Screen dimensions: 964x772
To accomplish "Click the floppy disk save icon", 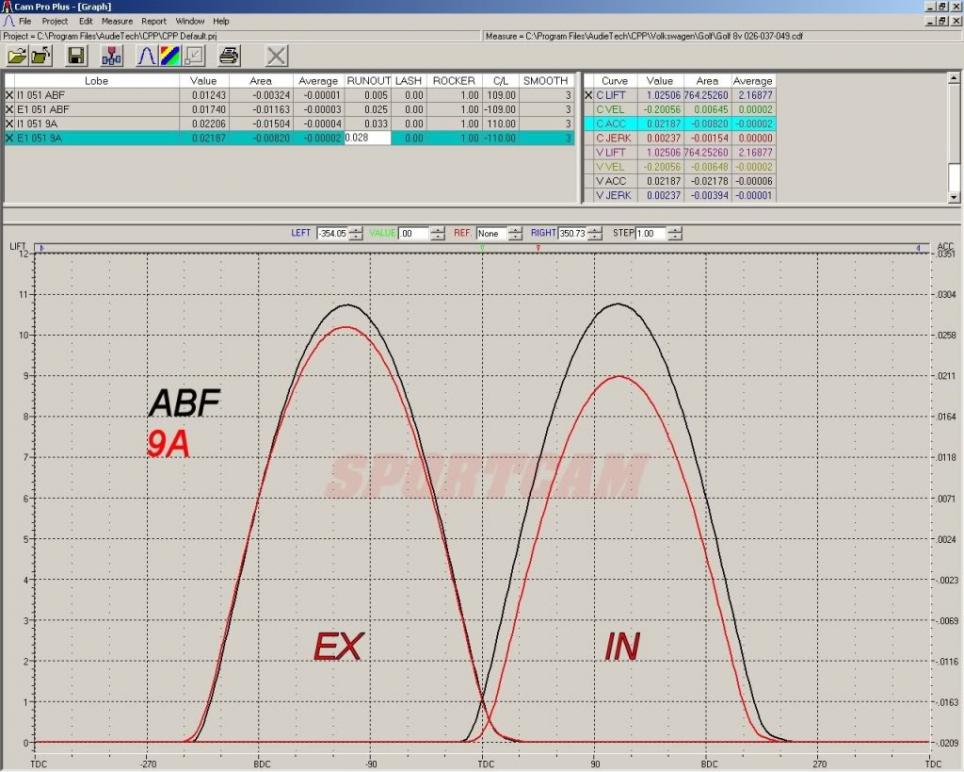I will [x=76, y=56].
